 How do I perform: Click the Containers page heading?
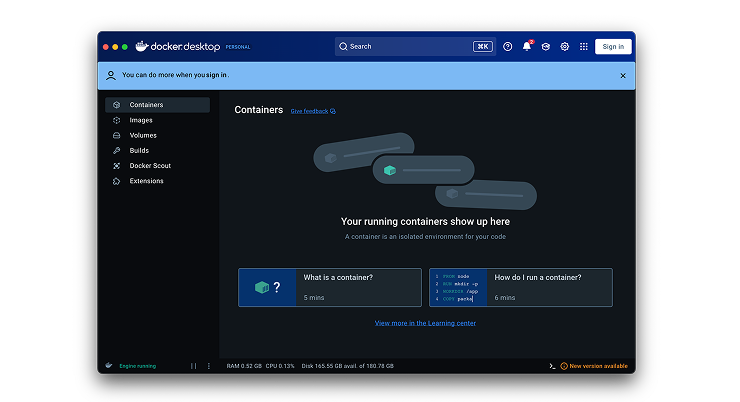tap(259, 110)
